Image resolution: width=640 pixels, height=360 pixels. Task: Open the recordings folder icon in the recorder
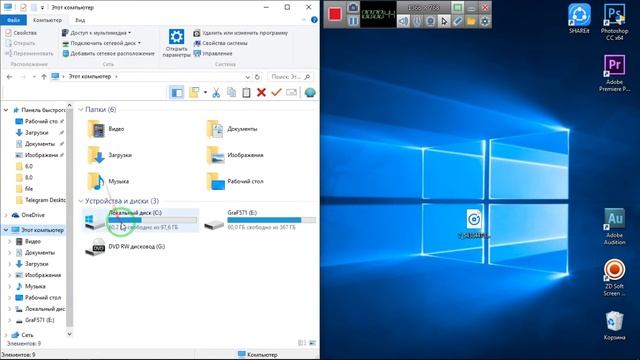pyautogui.click(x=471, y=21)
